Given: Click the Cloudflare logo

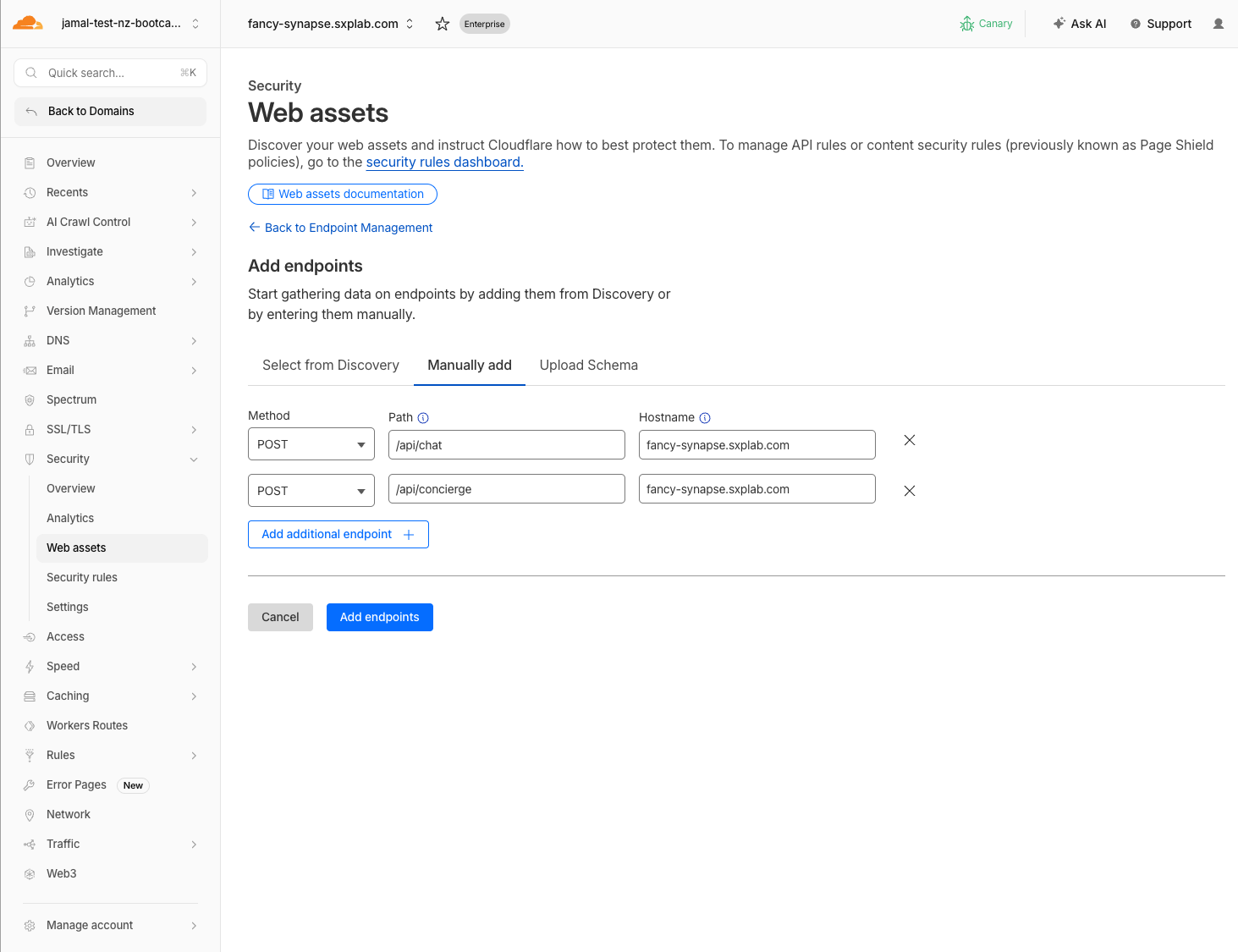Looking at the screenshot, I should 28,23.
